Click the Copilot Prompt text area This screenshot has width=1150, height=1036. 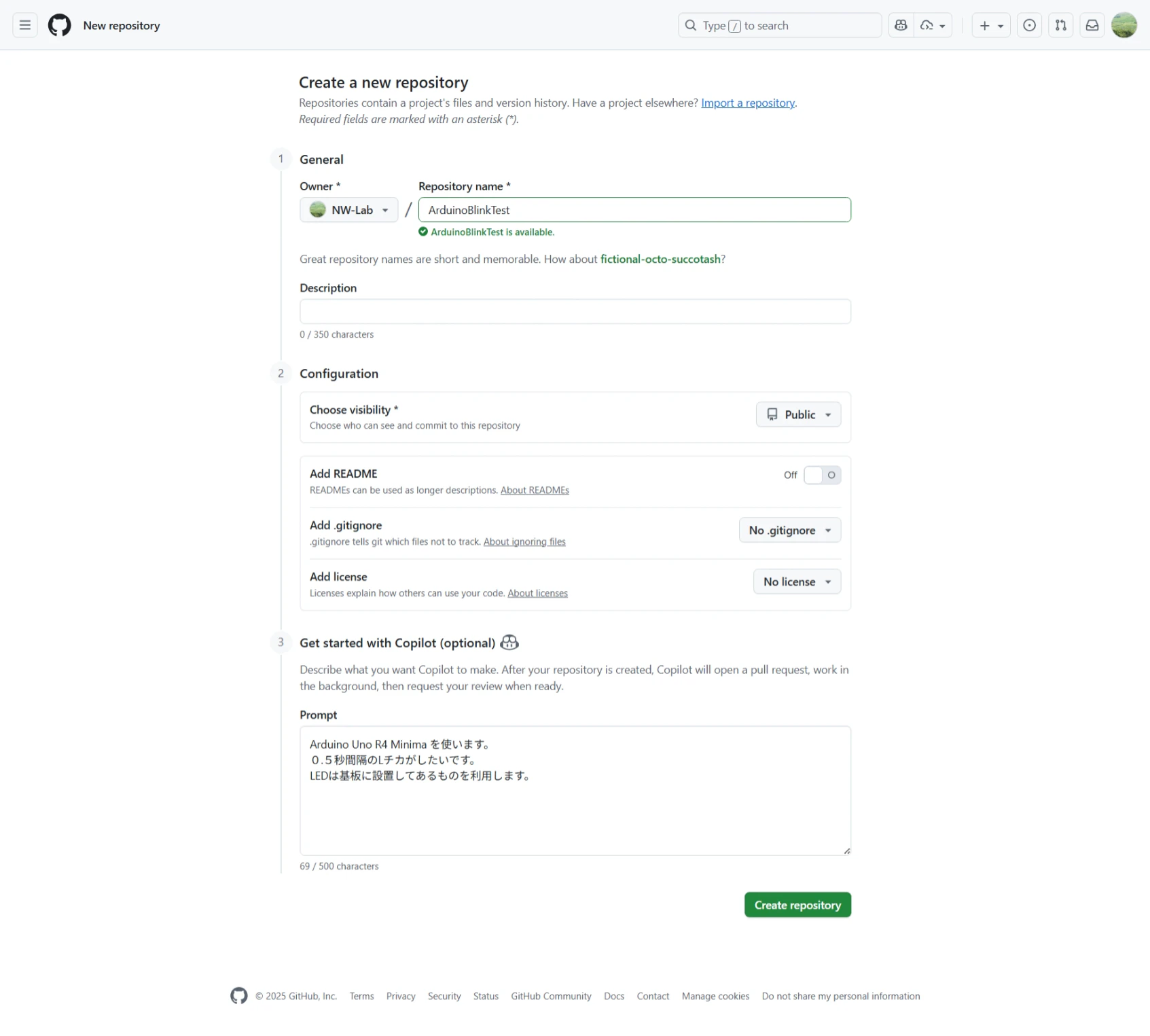(x=575, y=791)
